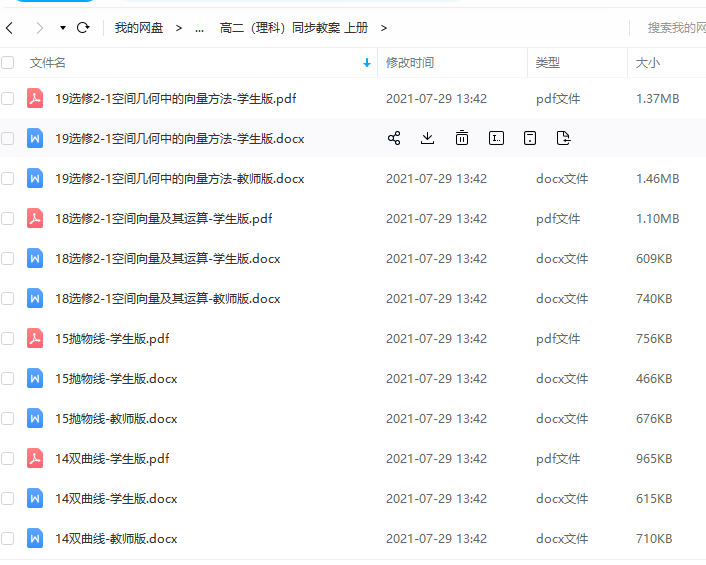Click the search my network disk field
Viewport: 706px width, 565px height.
point(676,28)
